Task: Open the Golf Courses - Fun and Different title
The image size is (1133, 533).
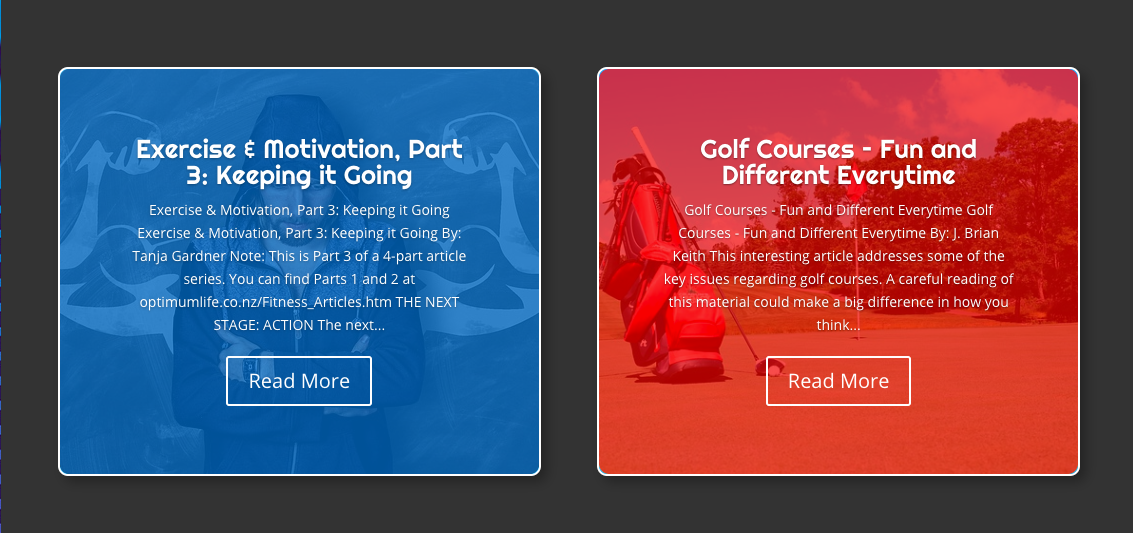Action: [x=838, y=162]
